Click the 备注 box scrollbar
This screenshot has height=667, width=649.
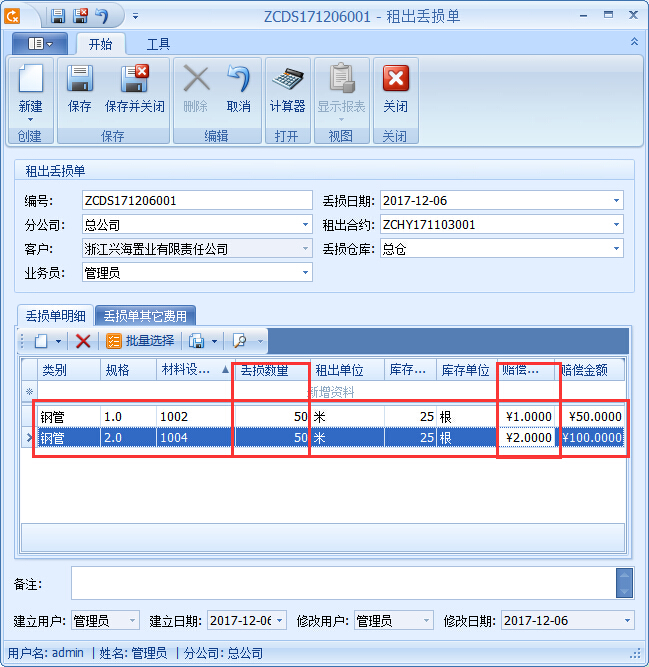tap(624, 583)
